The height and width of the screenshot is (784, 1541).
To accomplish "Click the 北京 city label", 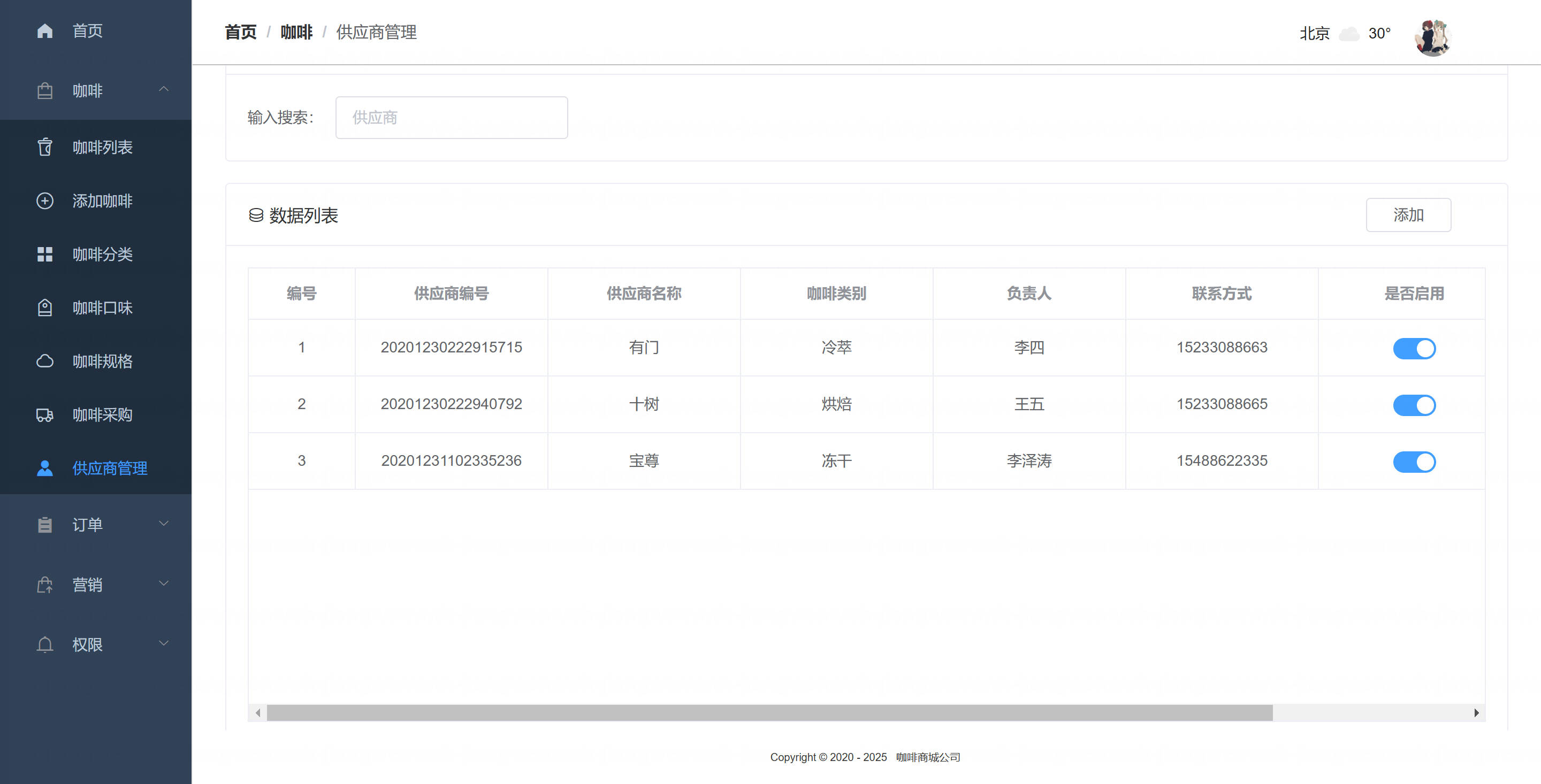I will click(x=1314, y=34).
